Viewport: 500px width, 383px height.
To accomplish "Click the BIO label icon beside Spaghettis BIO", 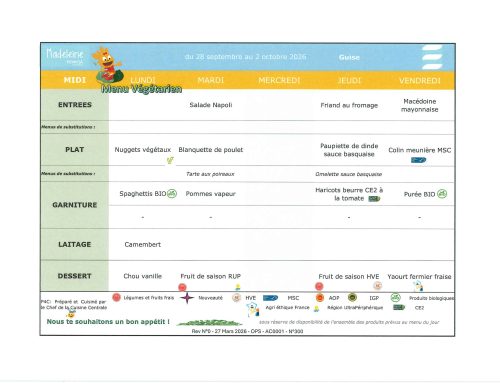I will tap(172, 193).
